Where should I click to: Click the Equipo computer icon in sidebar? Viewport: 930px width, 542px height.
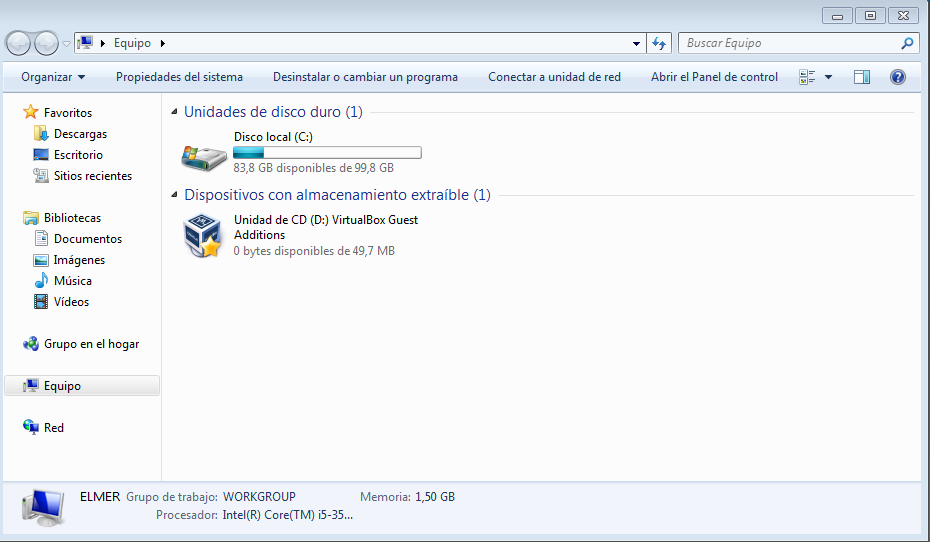tap(31, 385)
